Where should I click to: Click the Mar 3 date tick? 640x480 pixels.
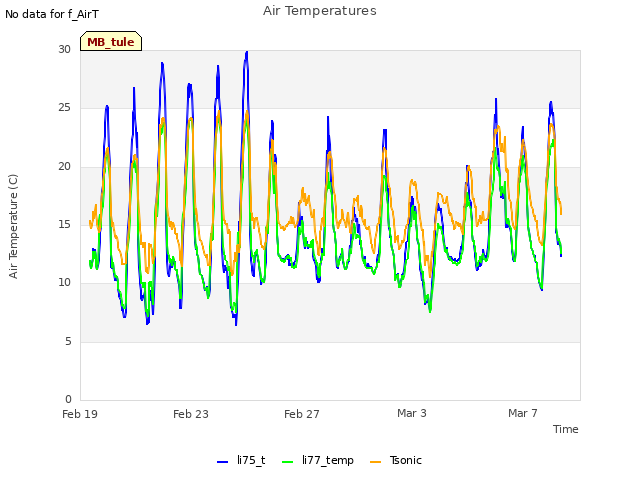tap(412, 413)
